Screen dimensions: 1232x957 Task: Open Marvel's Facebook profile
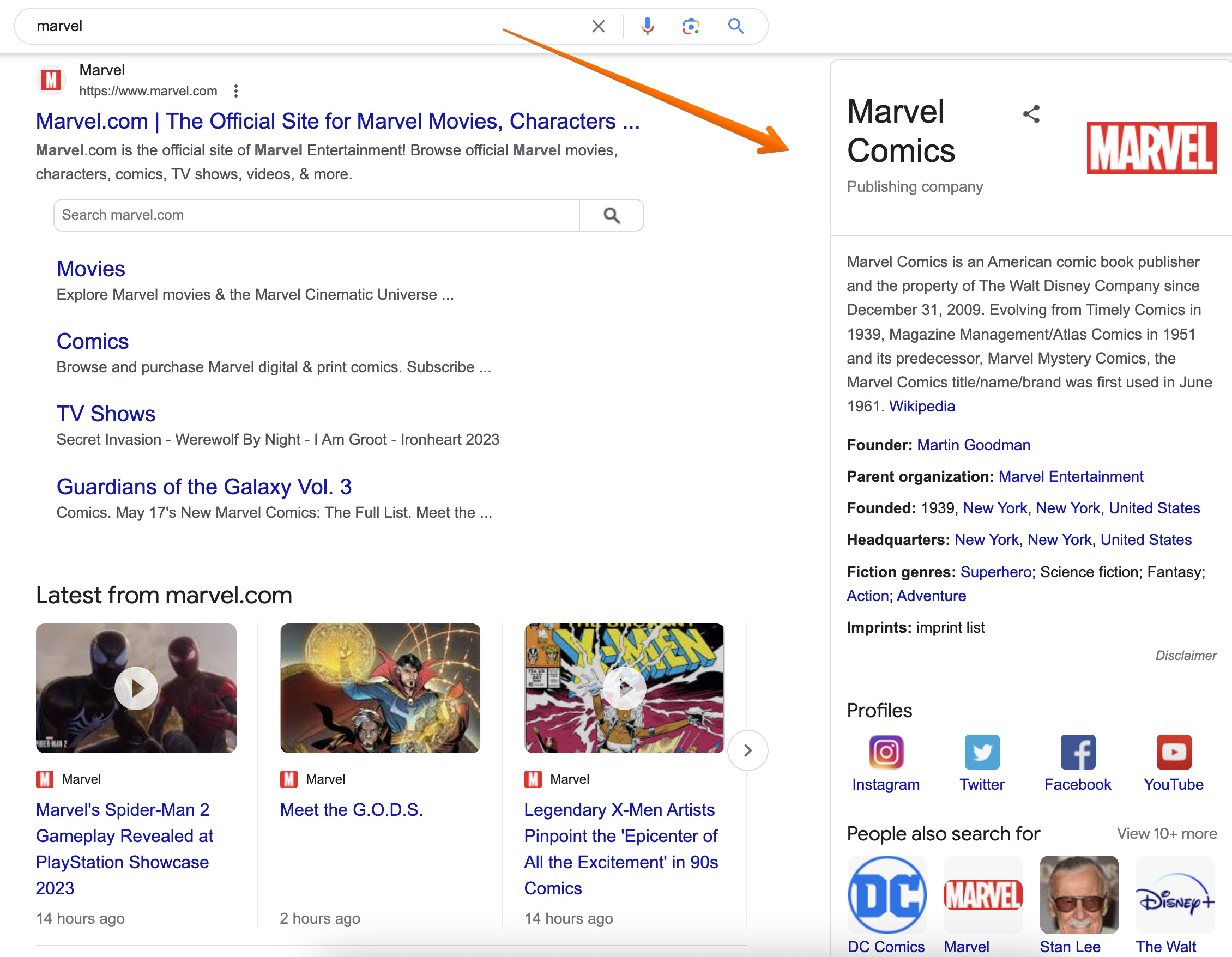pos(1077,752)
